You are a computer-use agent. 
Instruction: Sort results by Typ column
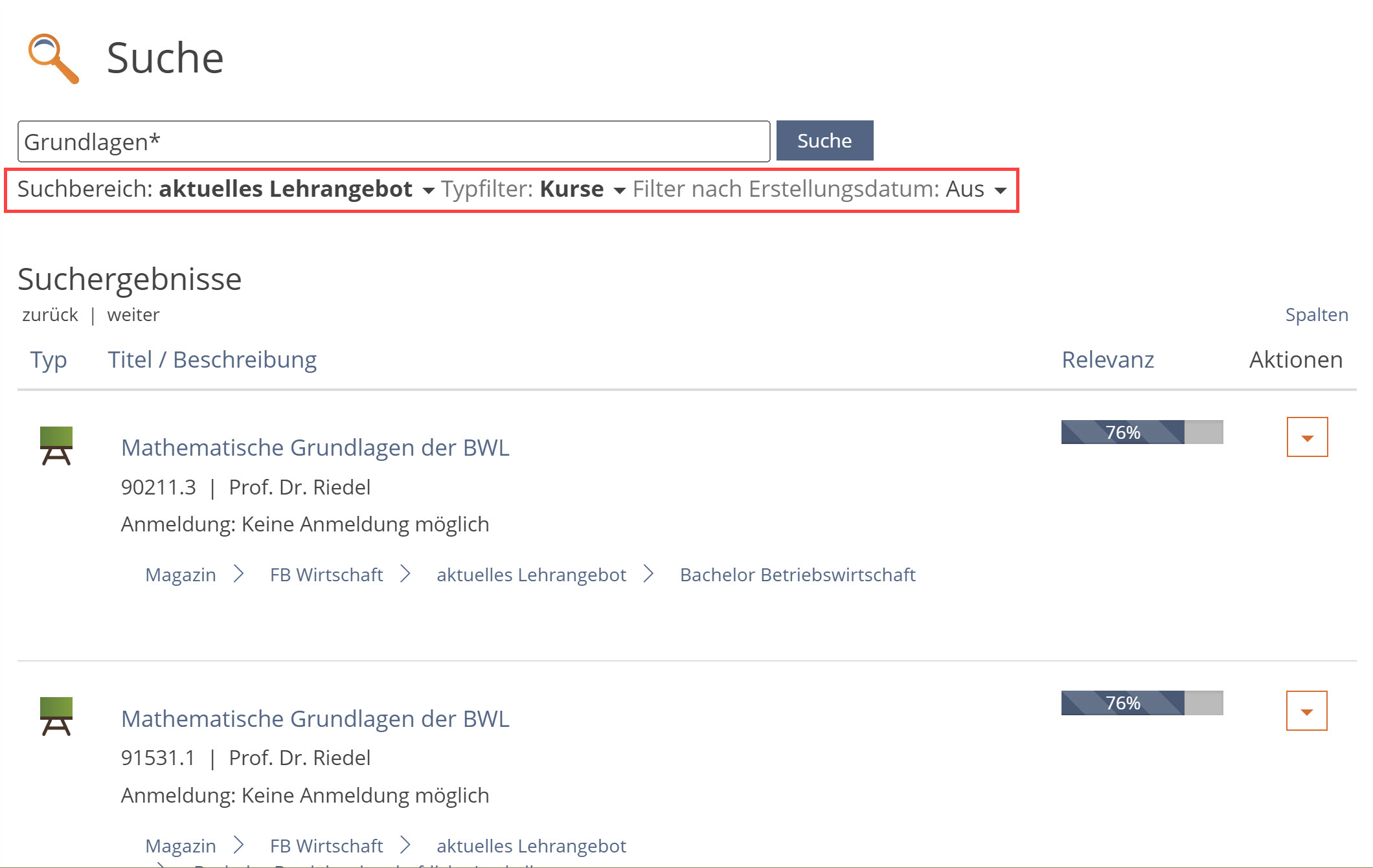tap(49, 360)
